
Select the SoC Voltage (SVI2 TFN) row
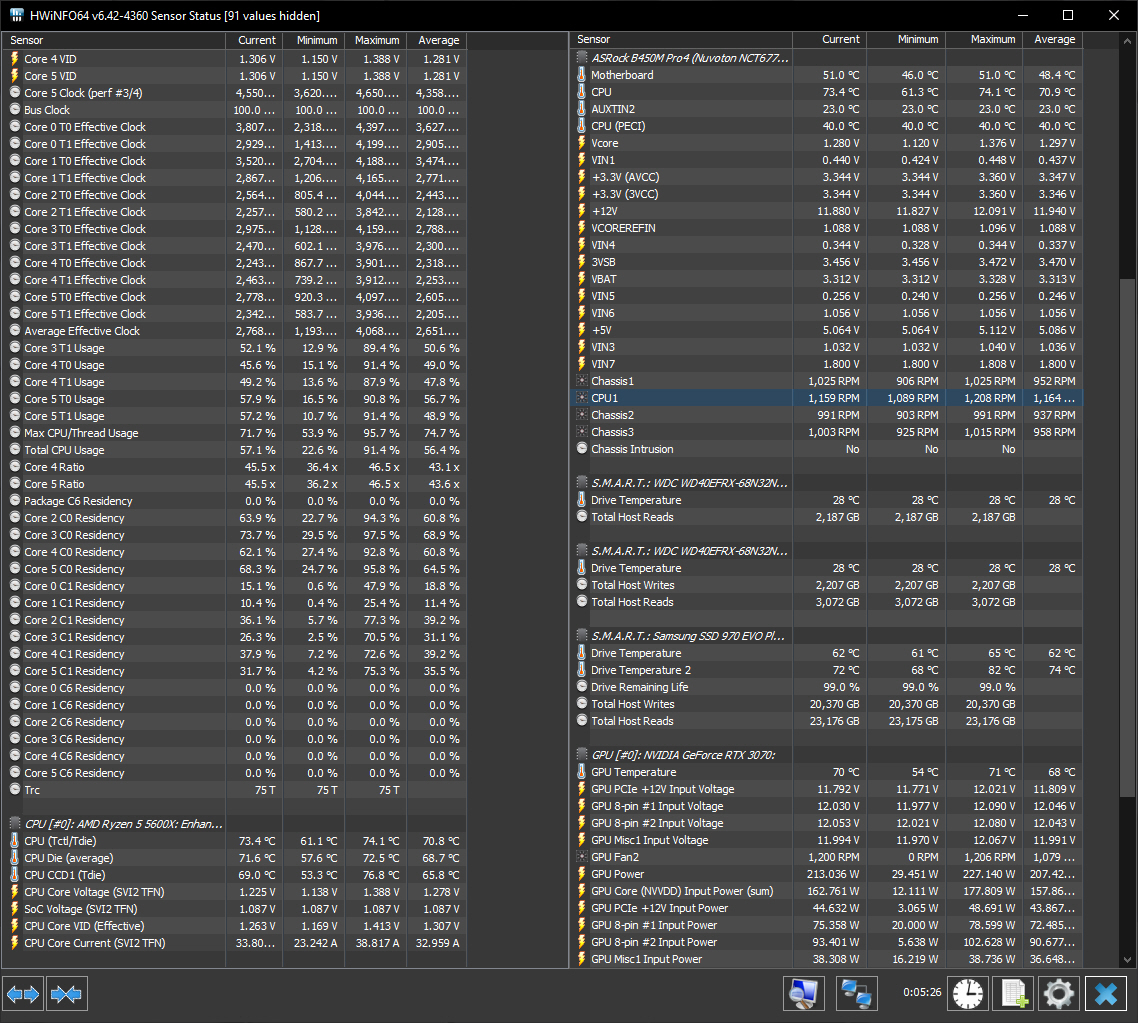[234, 909]
